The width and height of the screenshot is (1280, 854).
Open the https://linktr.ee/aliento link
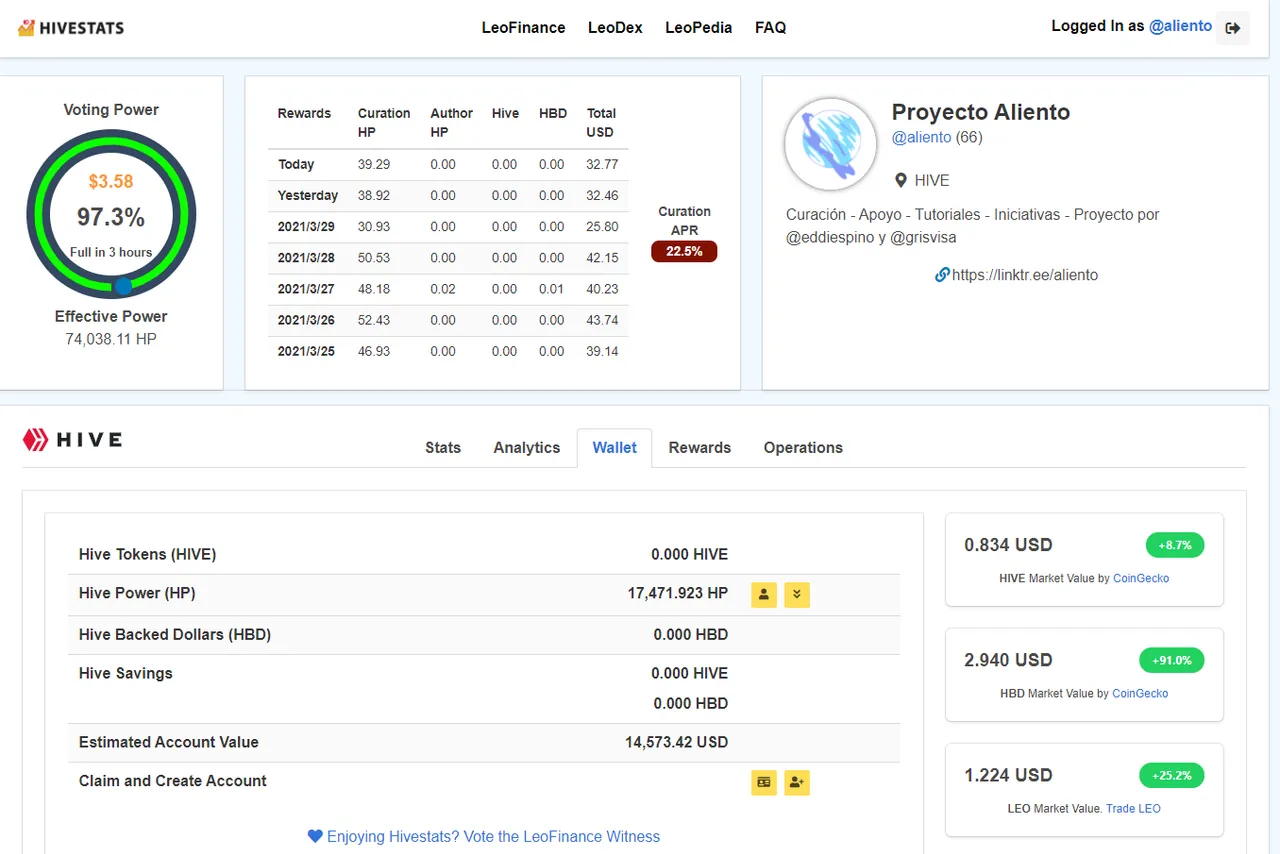[1025, 275]
